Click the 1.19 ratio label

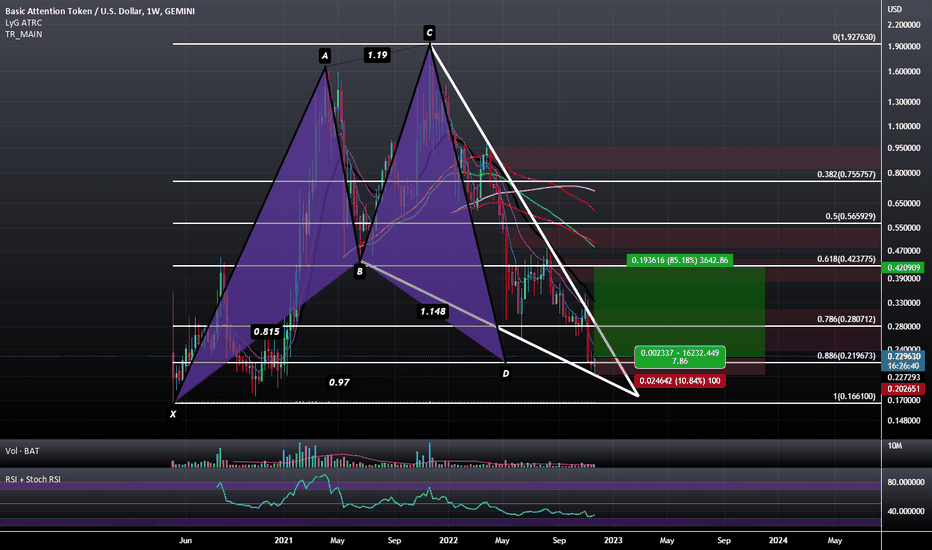pyautogui.click(x=377, y=55)
